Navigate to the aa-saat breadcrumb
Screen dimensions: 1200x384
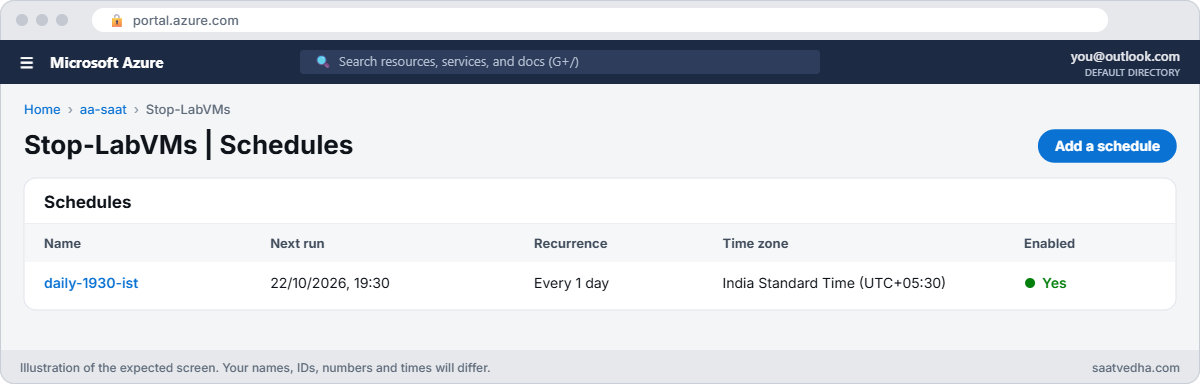(103, 109)
